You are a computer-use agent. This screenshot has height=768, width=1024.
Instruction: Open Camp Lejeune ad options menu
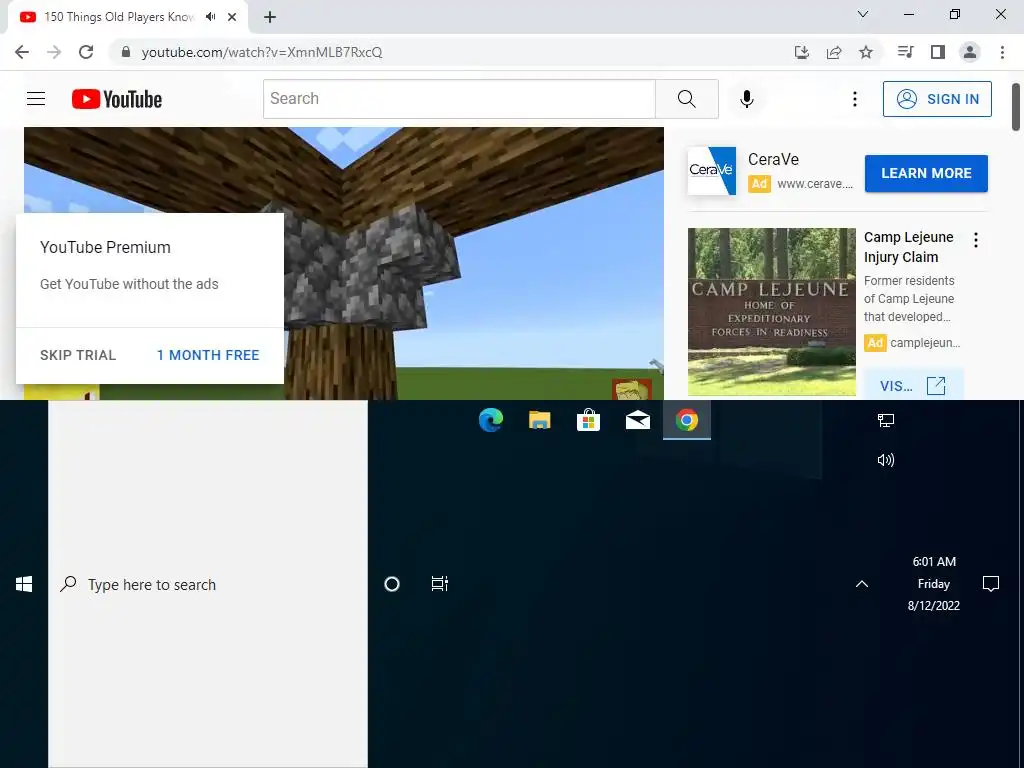[x=976, y=240]
